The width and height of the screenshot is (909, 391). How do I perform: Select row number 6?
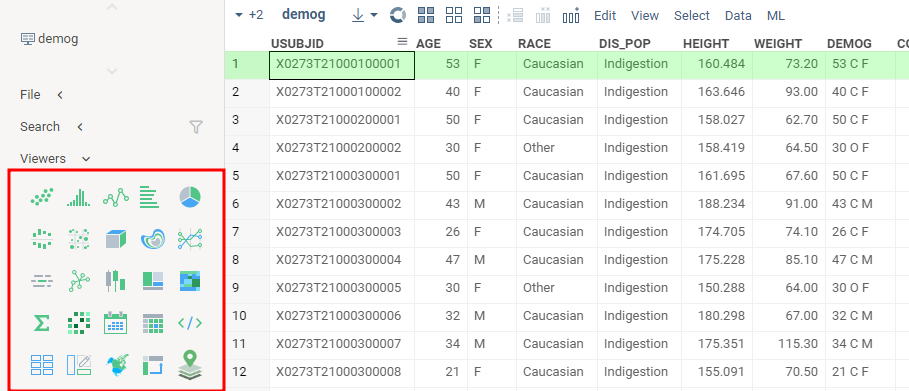pyautogui.click(x=247, y=204)
